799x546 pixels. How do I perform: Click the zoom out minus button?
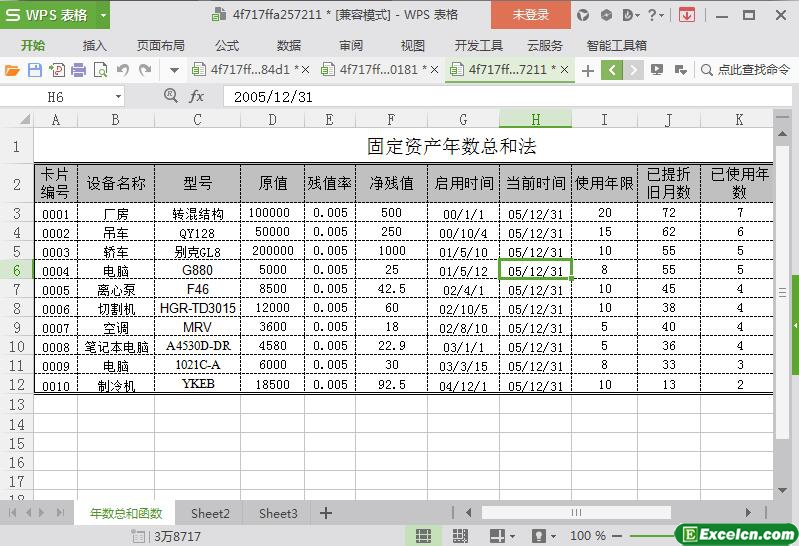pyautogui.click(x=617, y=536)
